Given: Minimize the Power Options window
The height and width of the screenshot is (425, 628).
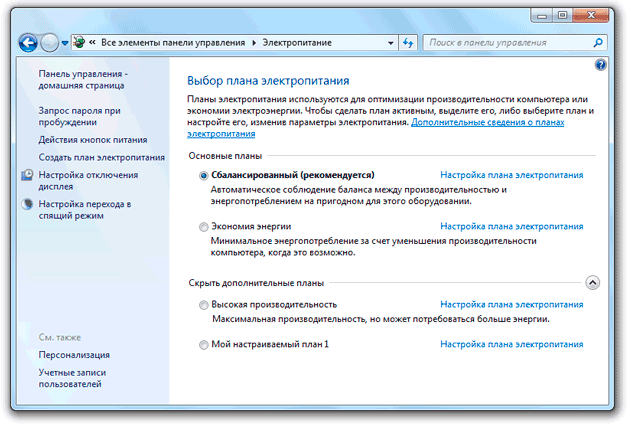Looking at the screenshot, I should point(542,16).
